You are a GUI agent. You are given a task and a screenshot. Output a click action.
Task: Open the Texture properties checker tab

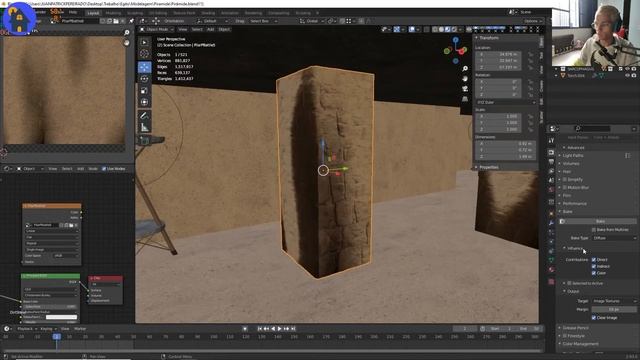pos(551,282)
